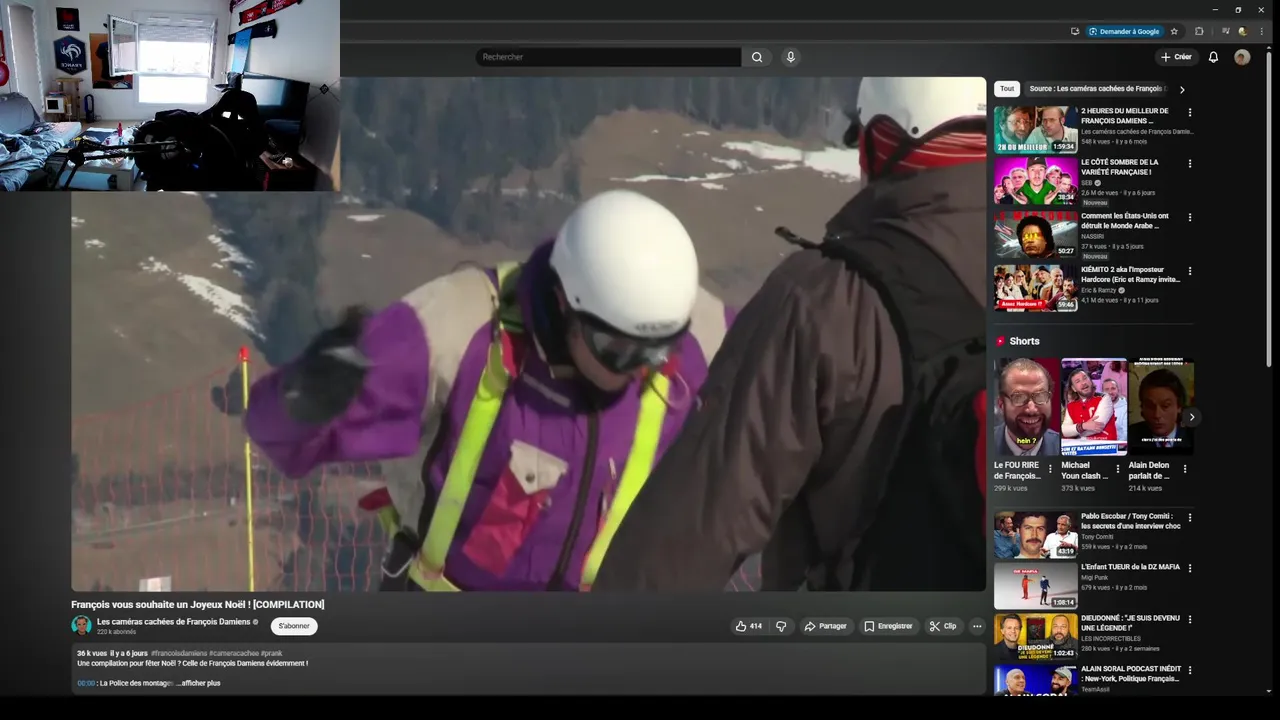
Task: Click 'Demander à Google' in address bar
Action: click(1123, 31)
